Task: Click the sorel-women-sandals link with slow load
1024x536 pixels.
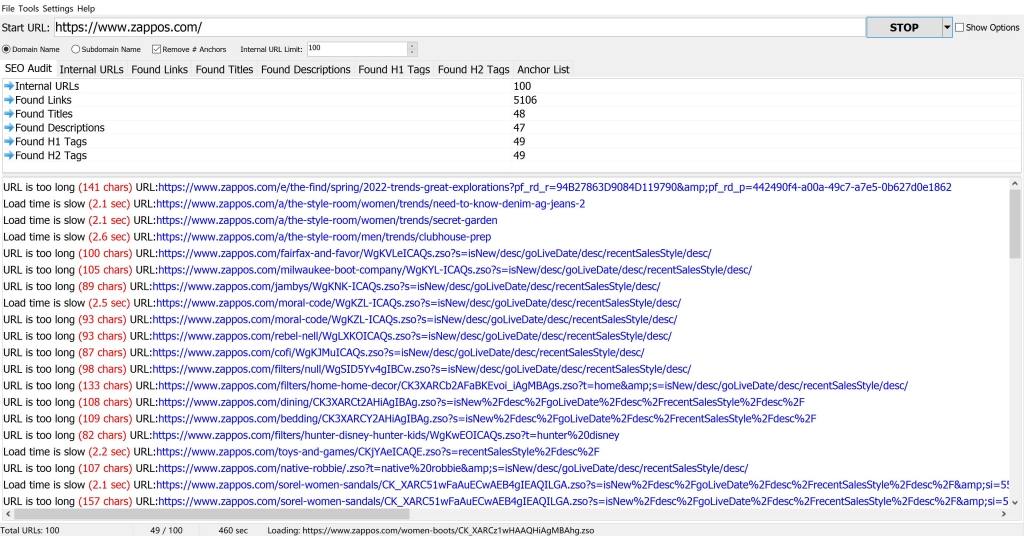Action: [583, 485]
